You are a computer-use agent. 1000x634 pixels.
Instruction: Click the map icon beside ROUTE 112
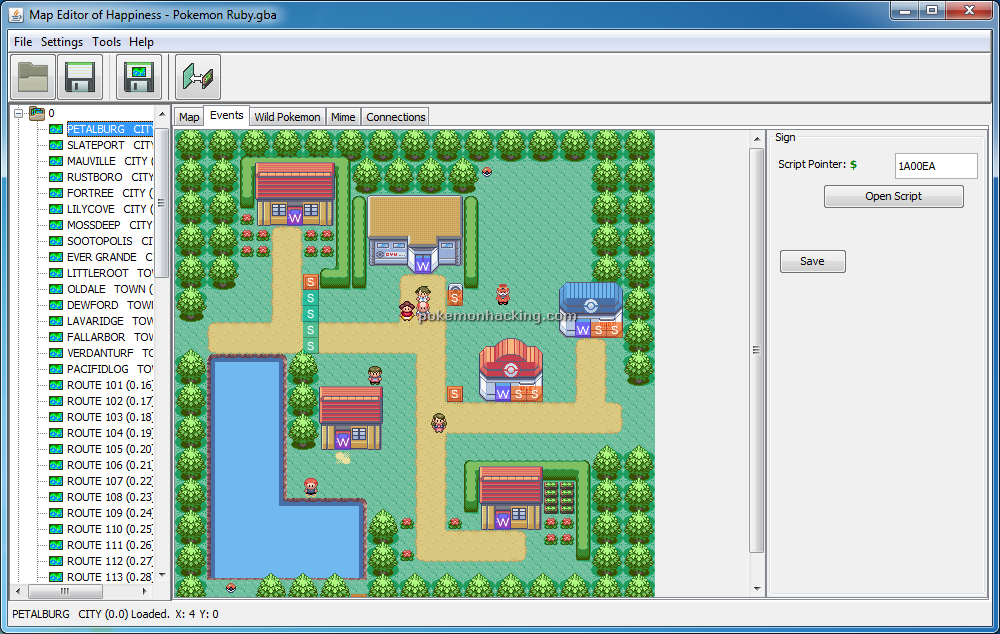tap(56, 561)
